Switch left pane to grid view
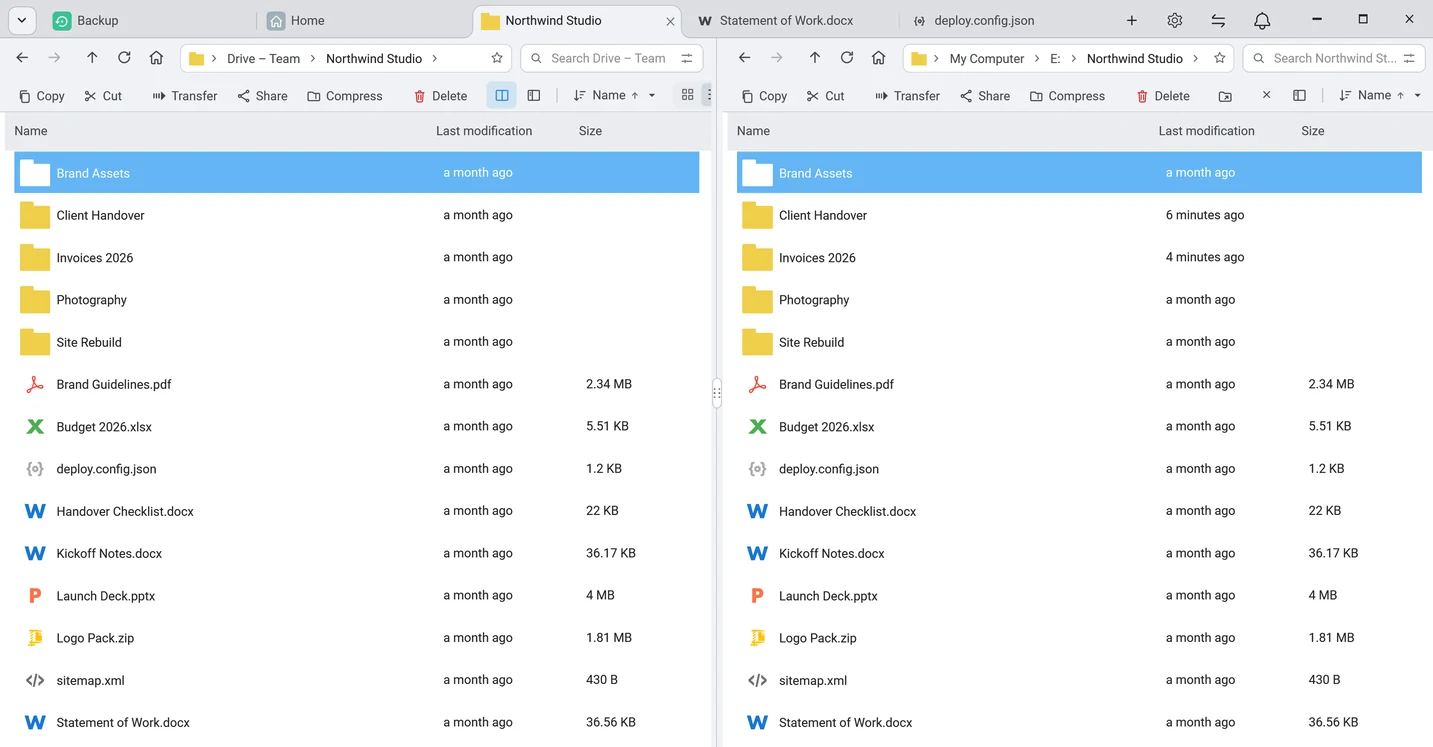Viewport: 1433px width, 747px height. point(687,95)
